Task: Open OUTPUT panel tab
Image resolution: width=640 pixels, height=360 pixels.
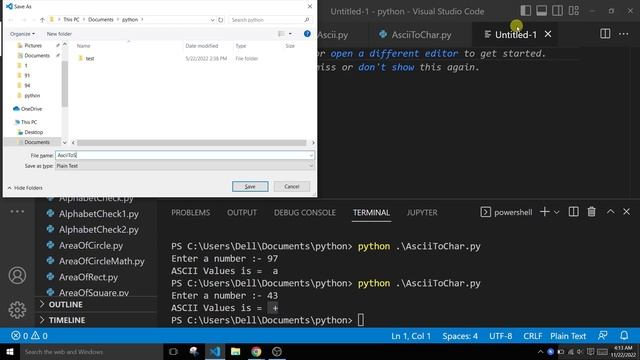Action: [242, 213]
